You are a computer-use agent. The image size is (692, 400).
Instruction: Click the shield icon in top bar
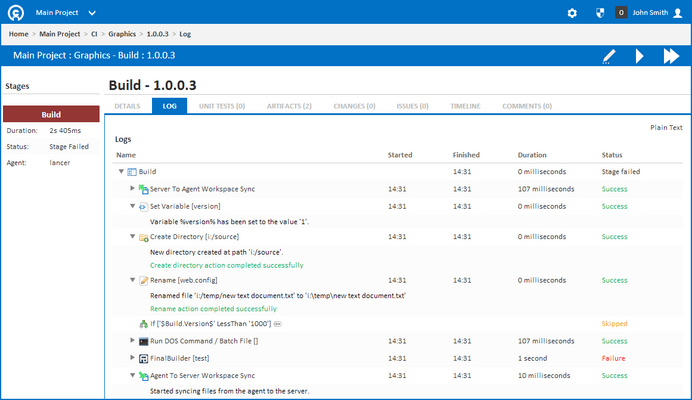pyautogui.click(x=597, y=13)
